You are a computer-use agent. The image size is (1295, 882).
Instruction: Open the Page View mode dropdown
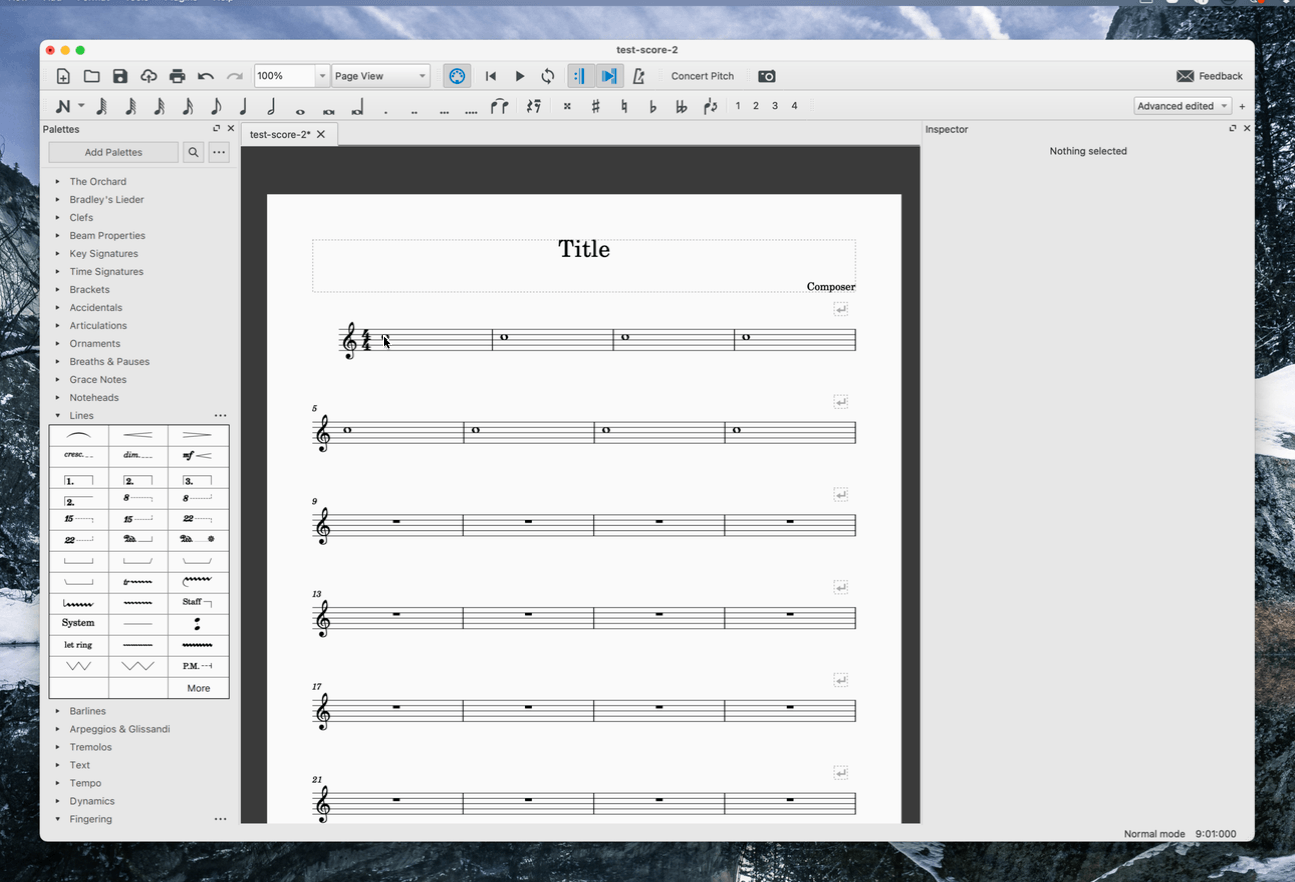tap(381, 76)
